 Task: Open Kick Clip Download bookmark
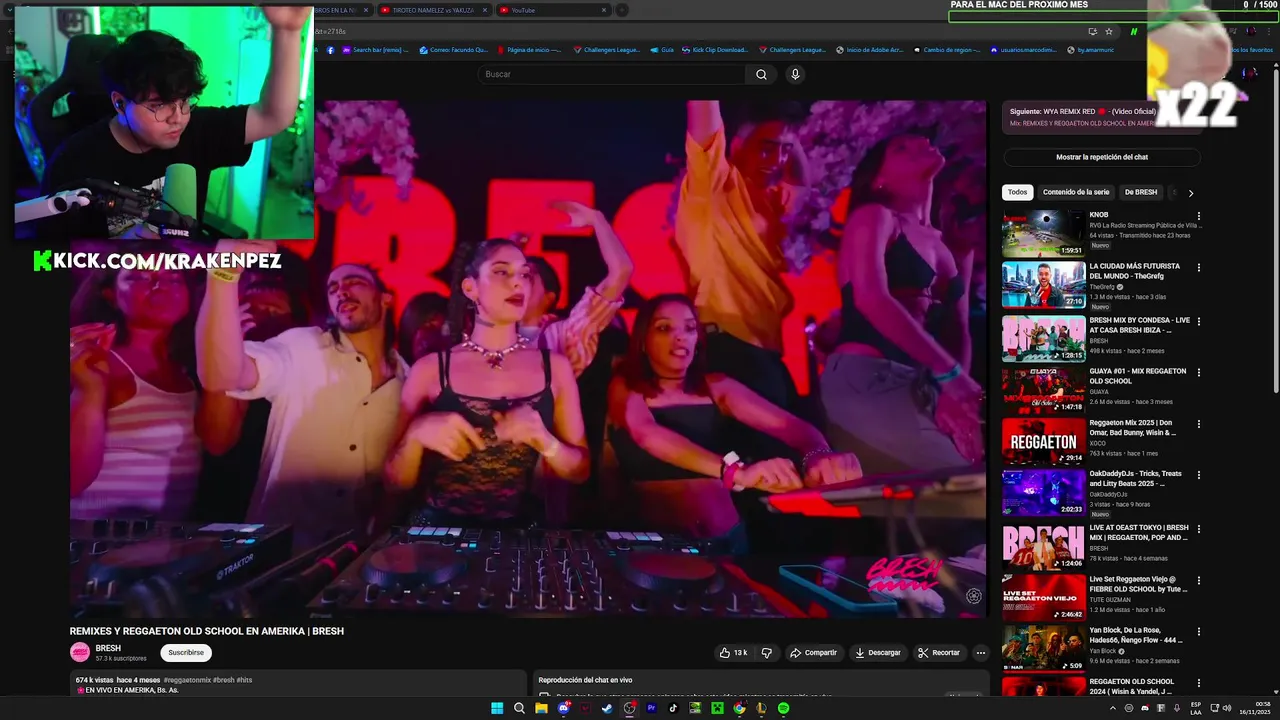tap(713, 49)
